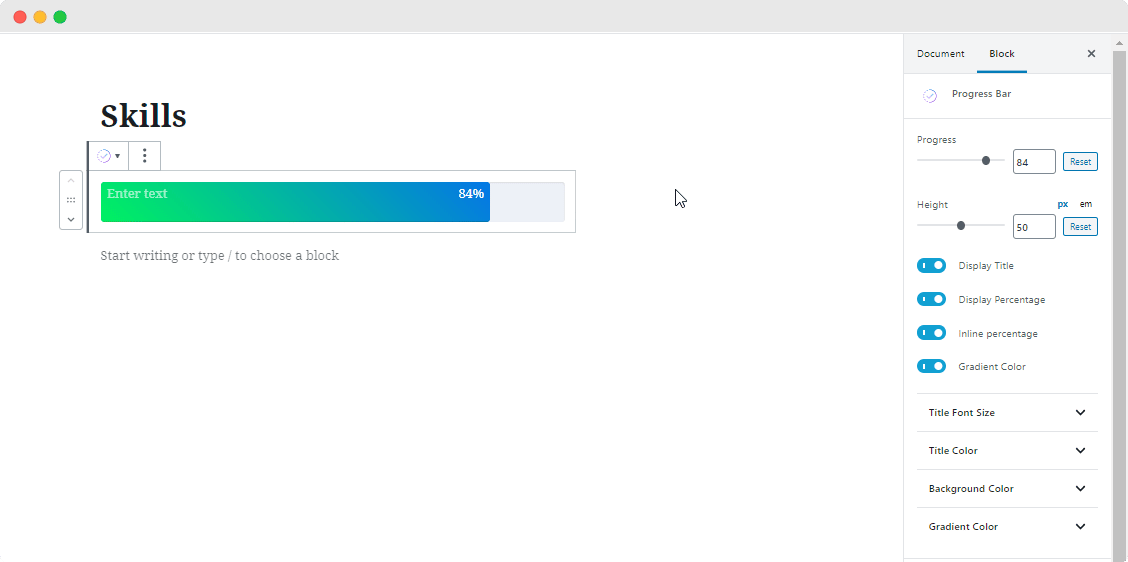This screenshot has height=562, width=1128.
Task: Reset the Height value
Action: click(1081, 227)
